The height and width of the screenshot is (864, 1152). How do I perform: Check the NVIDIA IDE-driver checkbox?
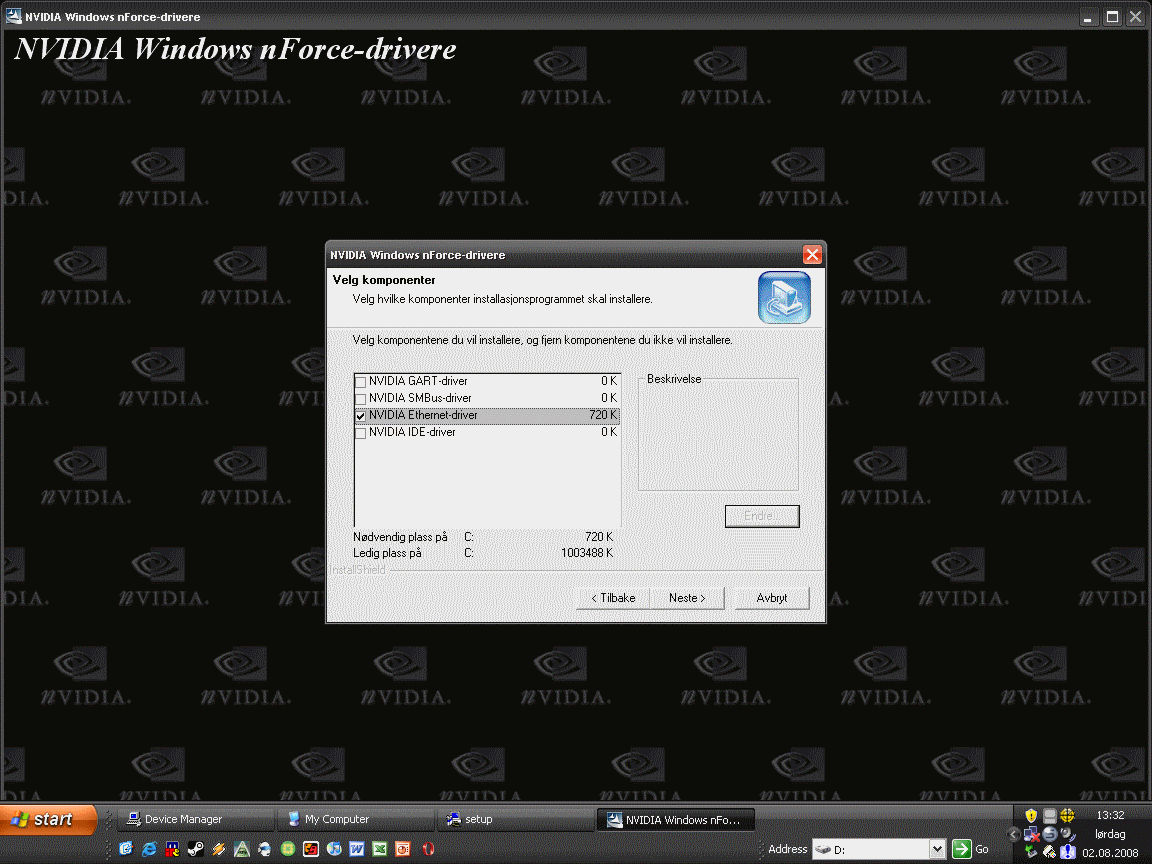(x=361, y=433)
